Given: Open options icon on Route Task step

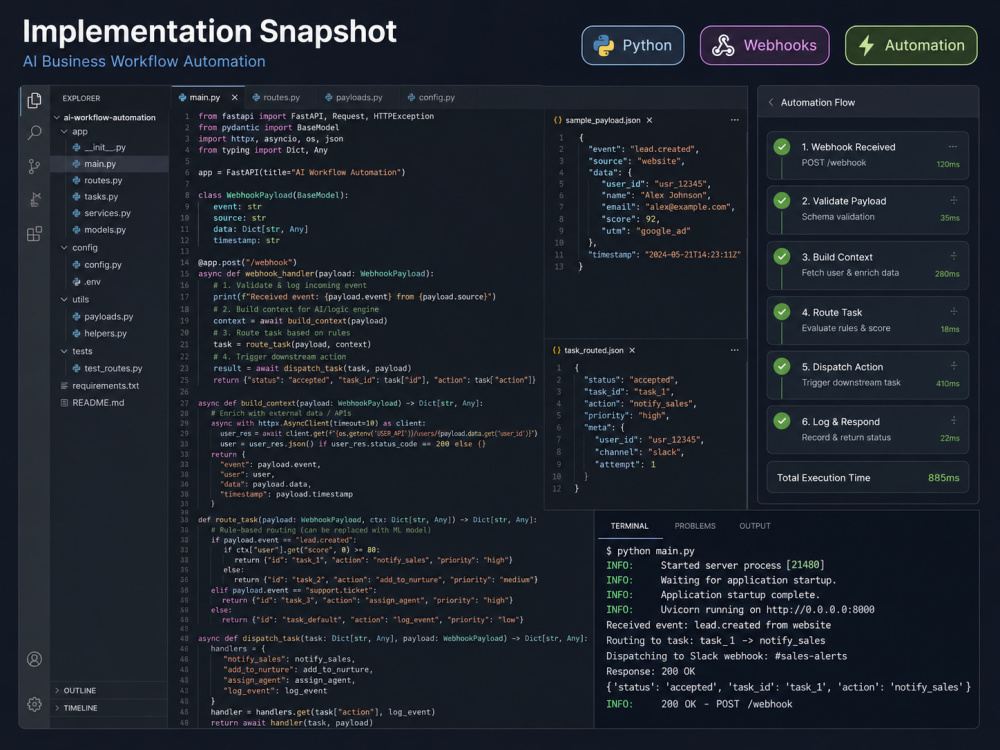Looking at the screenshot, I should point(953,311).
